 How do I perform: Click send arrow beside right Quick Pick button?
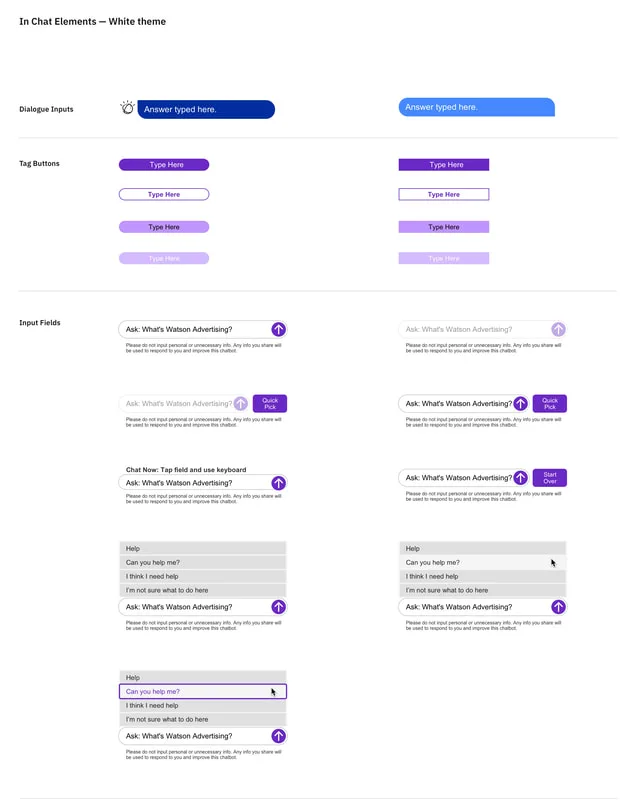(520, 404)
